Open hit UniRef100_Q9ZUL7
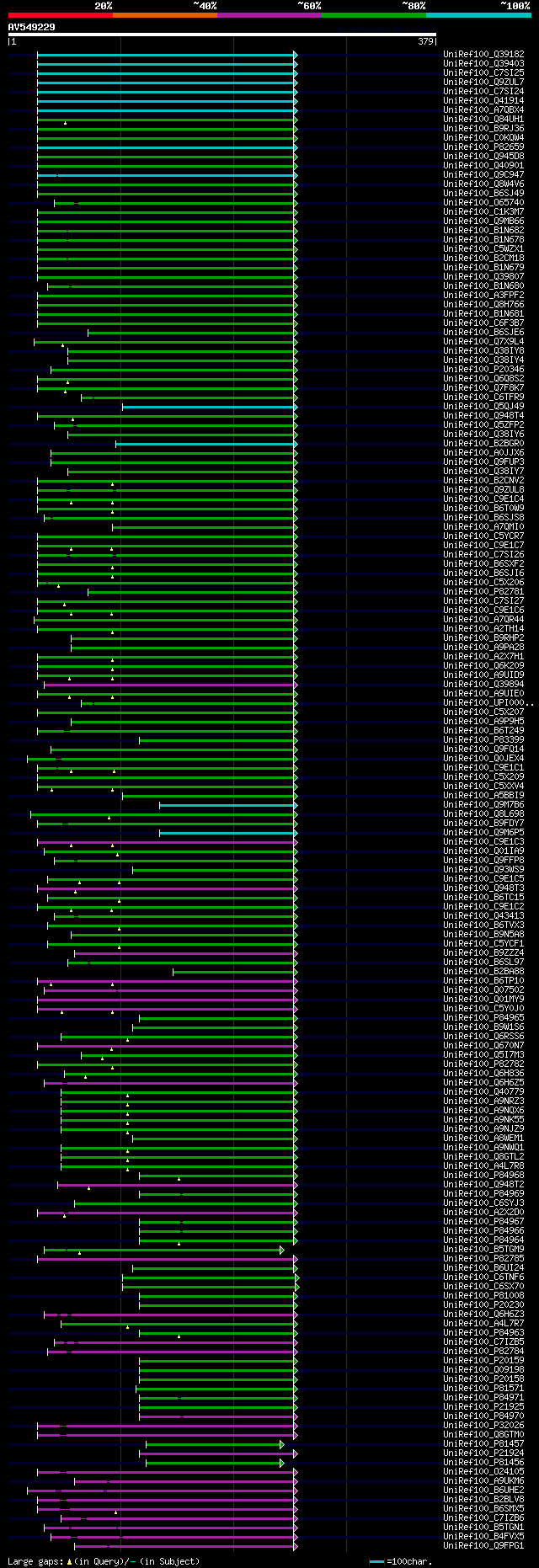Viewport: 539px width, 1568px height. pos(483,83)
